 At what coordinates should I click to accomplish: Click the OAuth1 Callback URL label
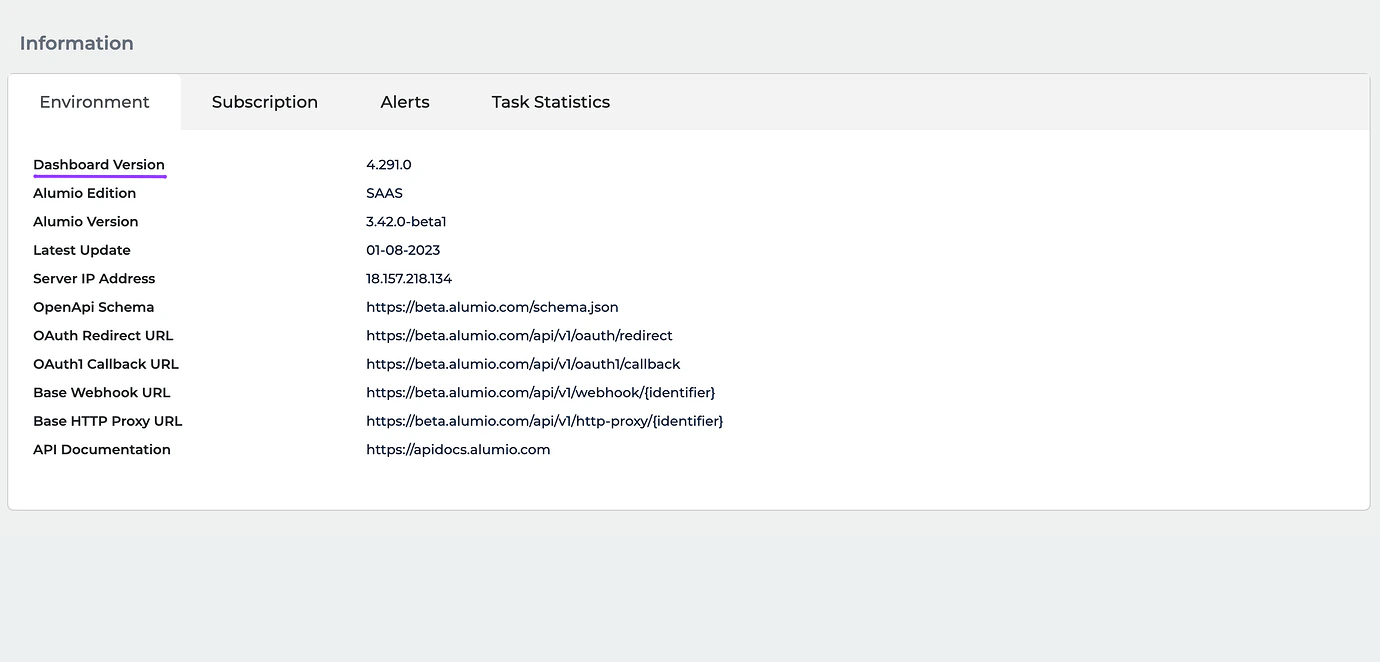point(106,364)
